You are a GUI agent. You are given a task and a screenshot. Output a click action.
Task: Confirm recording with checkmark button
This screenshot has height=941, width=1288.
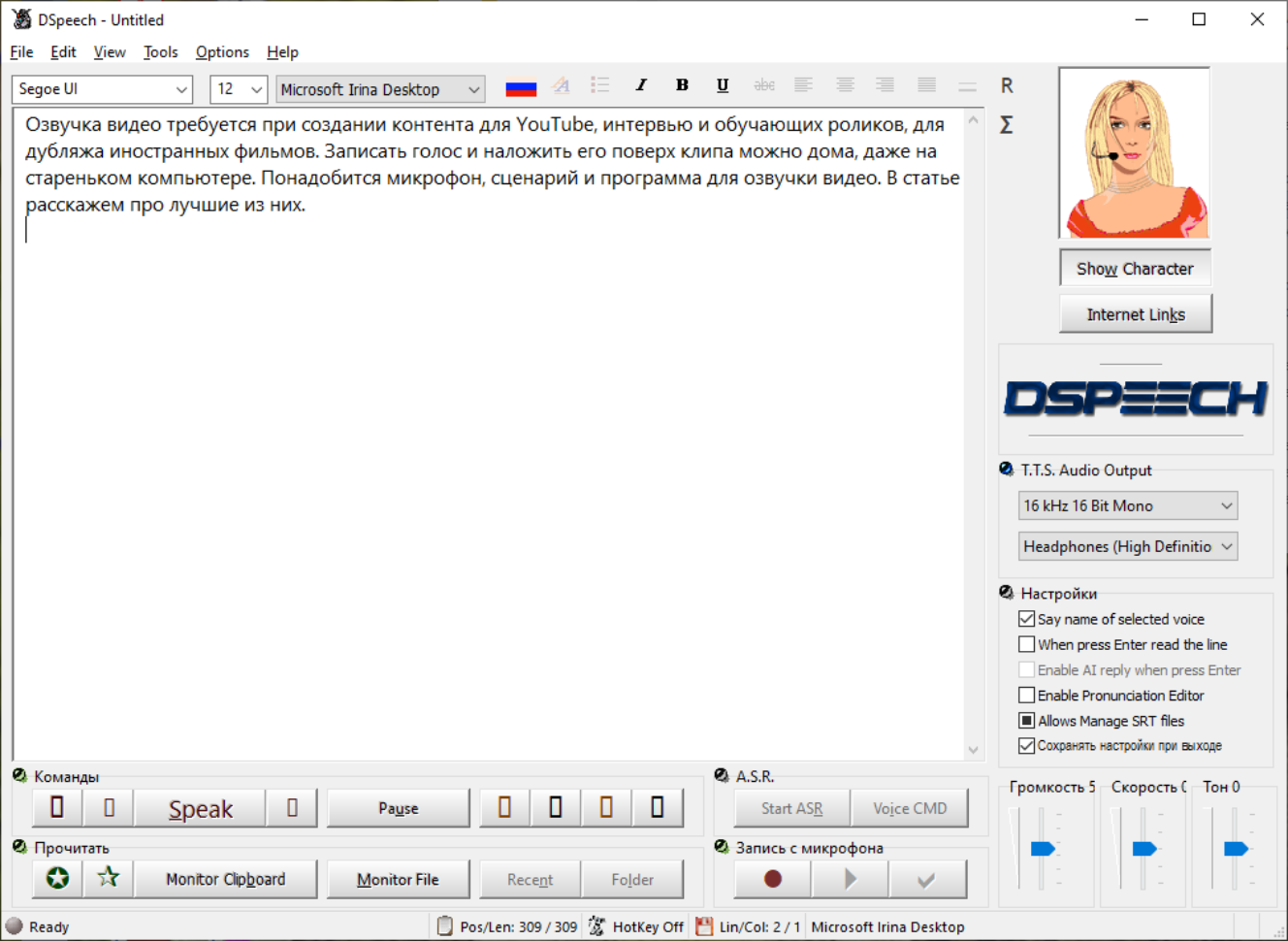[x=927, y=879]
